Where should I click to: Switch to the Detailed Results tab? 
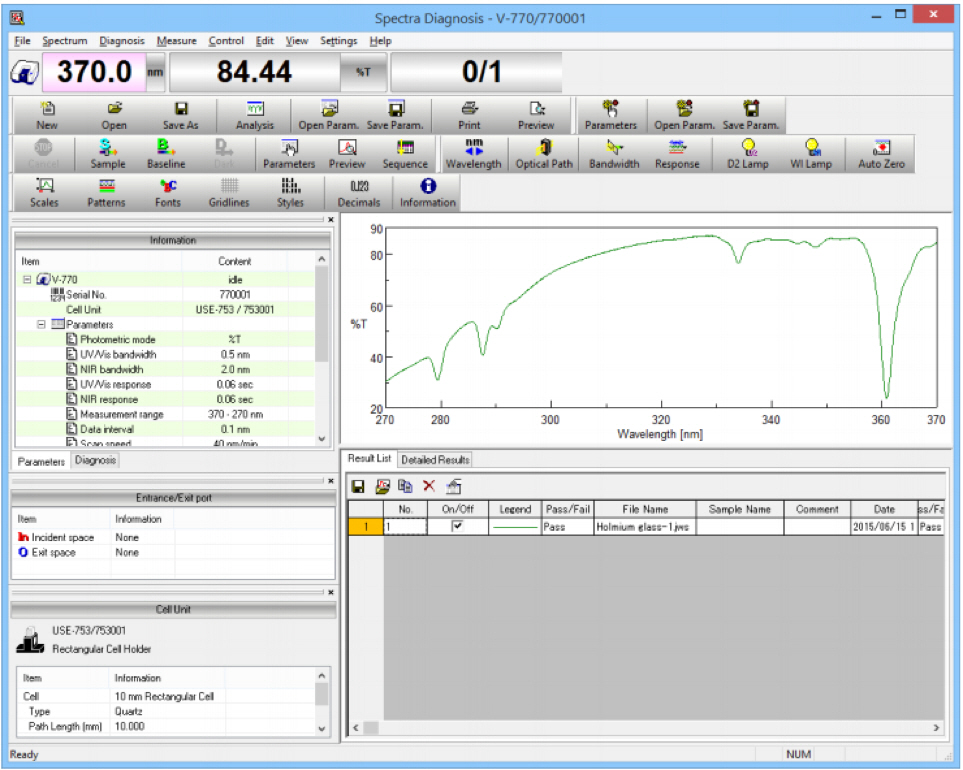[x=435, y=460]
